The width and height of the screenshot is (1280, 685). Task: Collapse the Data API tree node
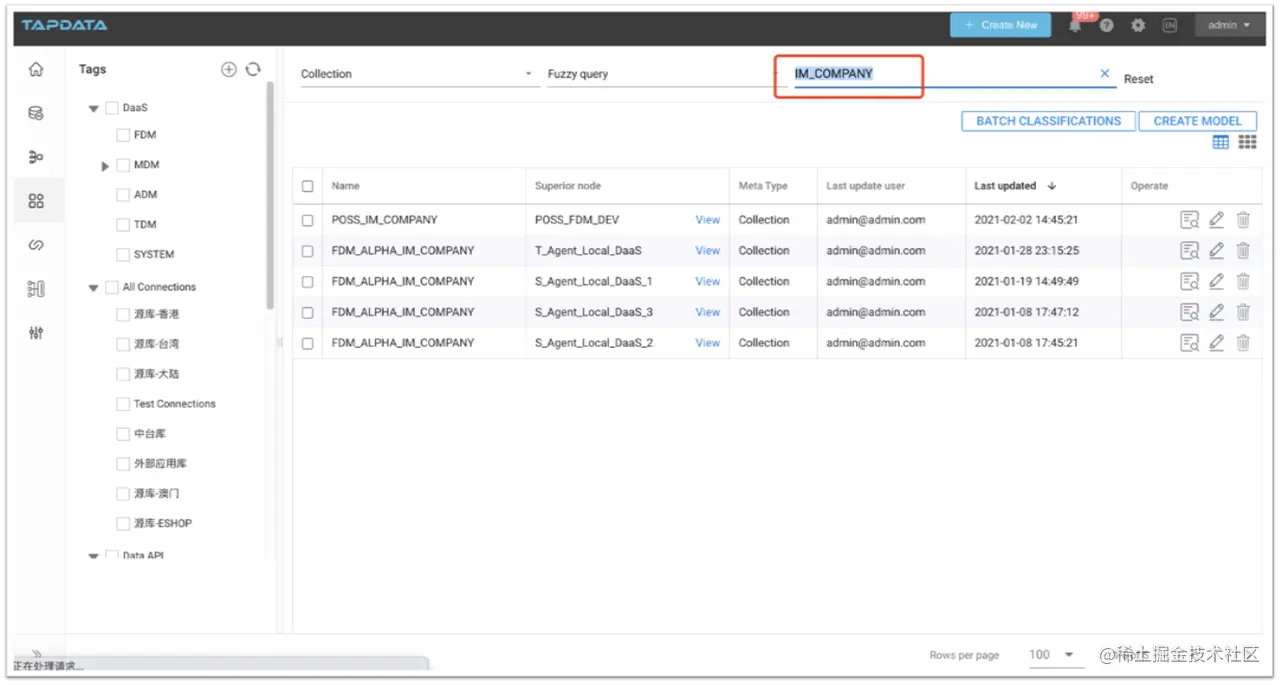tap(94, 556)
